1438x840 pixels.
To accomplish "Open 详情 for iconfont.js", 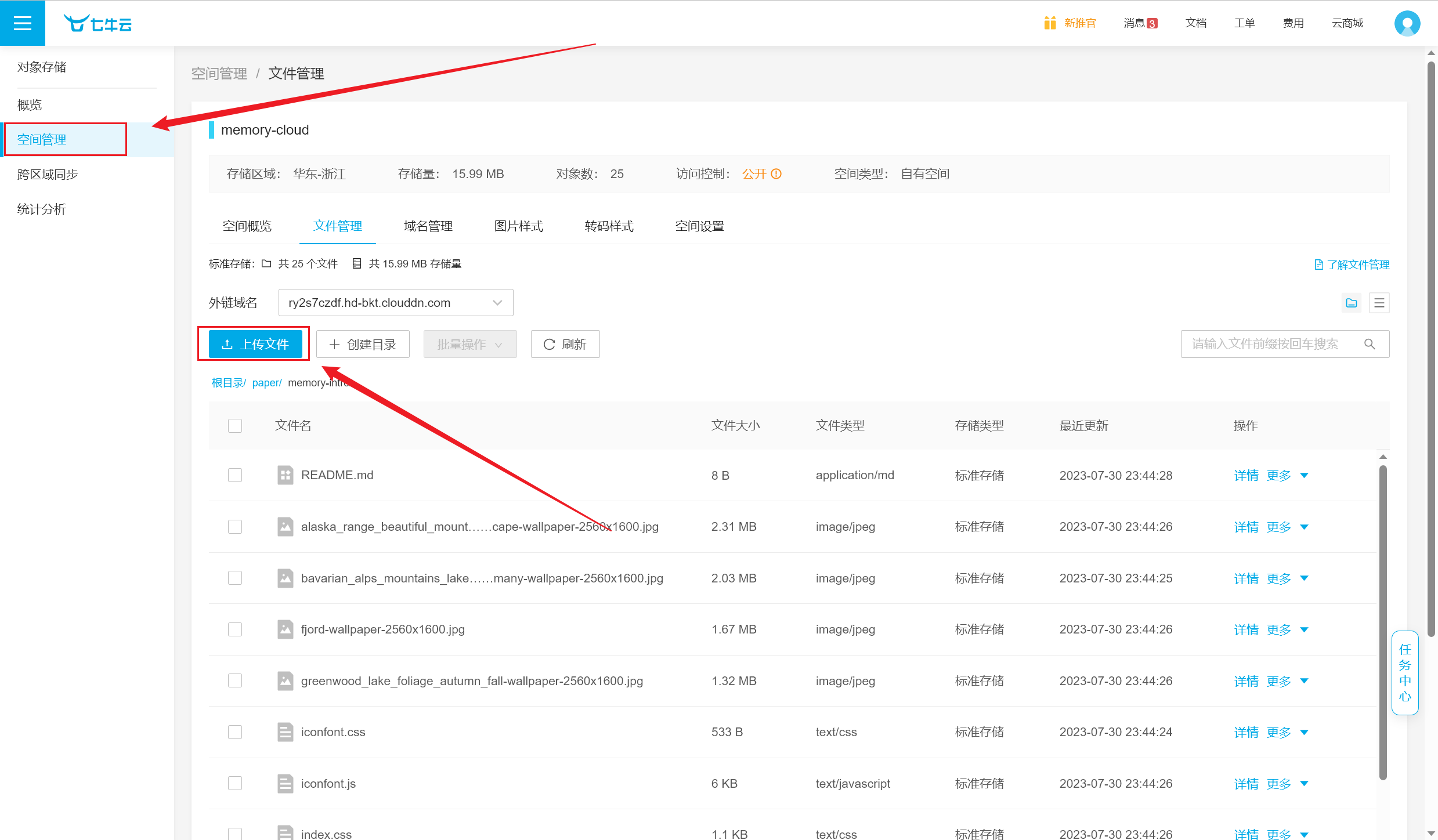I will 1246,784.
